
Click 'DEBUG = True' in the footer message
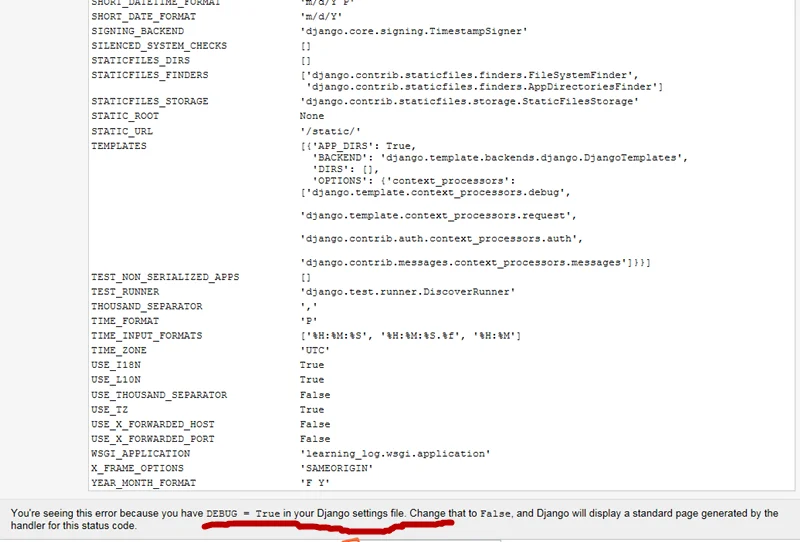click(243, 513)
